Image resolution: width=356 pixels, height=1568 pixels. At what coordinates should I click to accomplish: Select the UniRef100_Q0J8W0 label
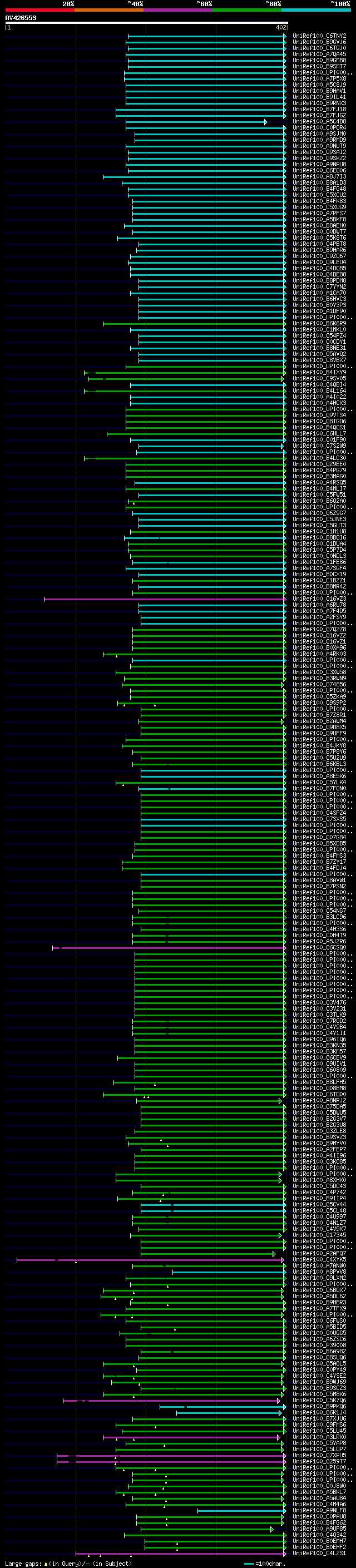319,1486
